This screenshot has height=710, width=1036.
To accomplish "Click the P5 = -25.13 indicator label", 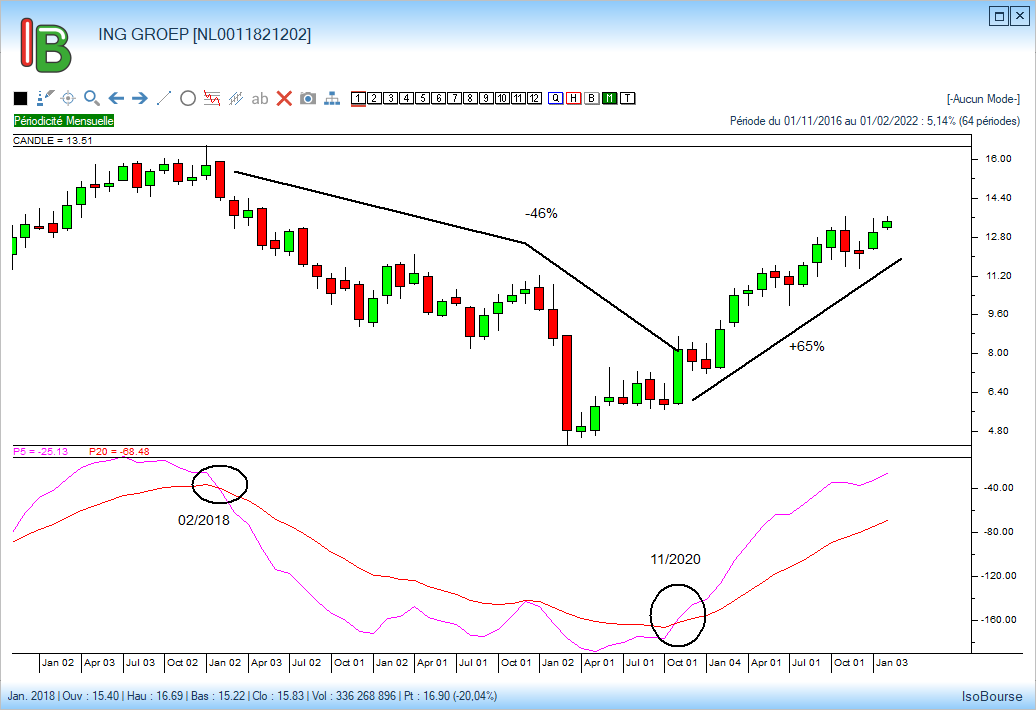I will tap(40, 452).
